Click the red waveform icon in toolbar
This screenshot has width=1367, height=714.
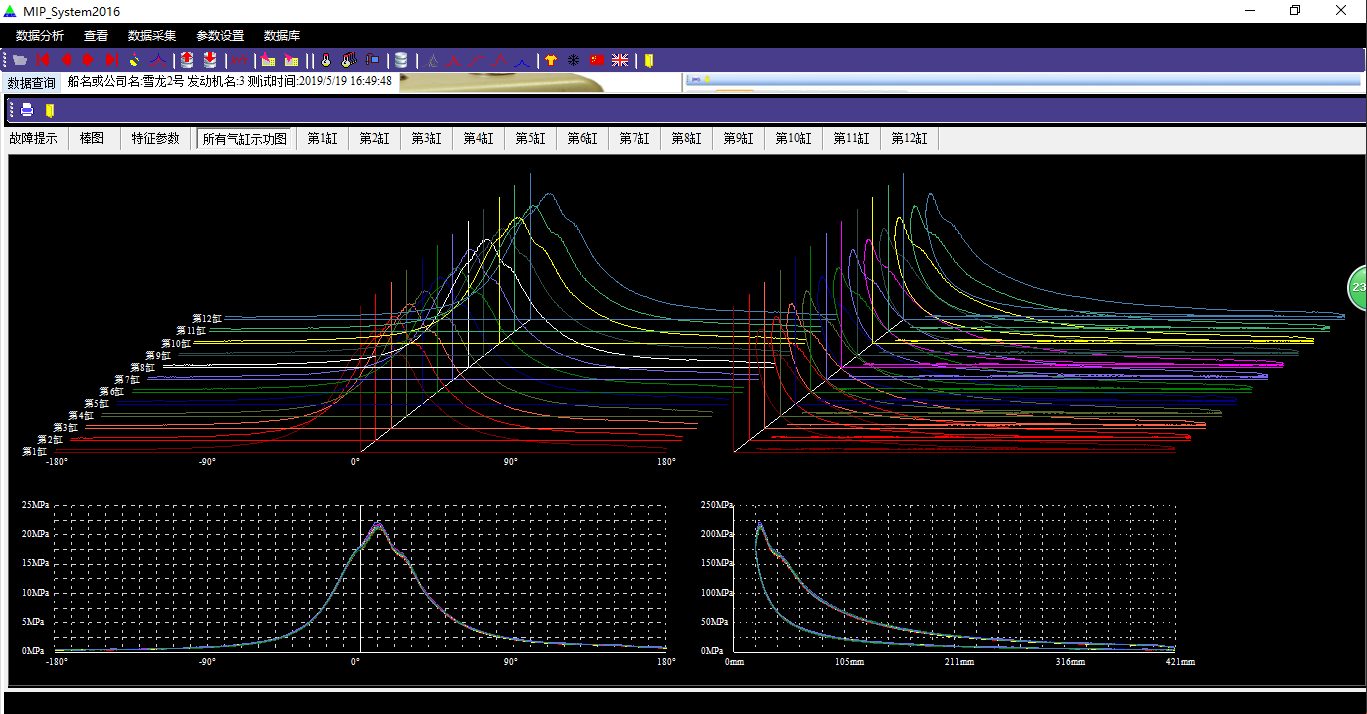pos(239,60)
